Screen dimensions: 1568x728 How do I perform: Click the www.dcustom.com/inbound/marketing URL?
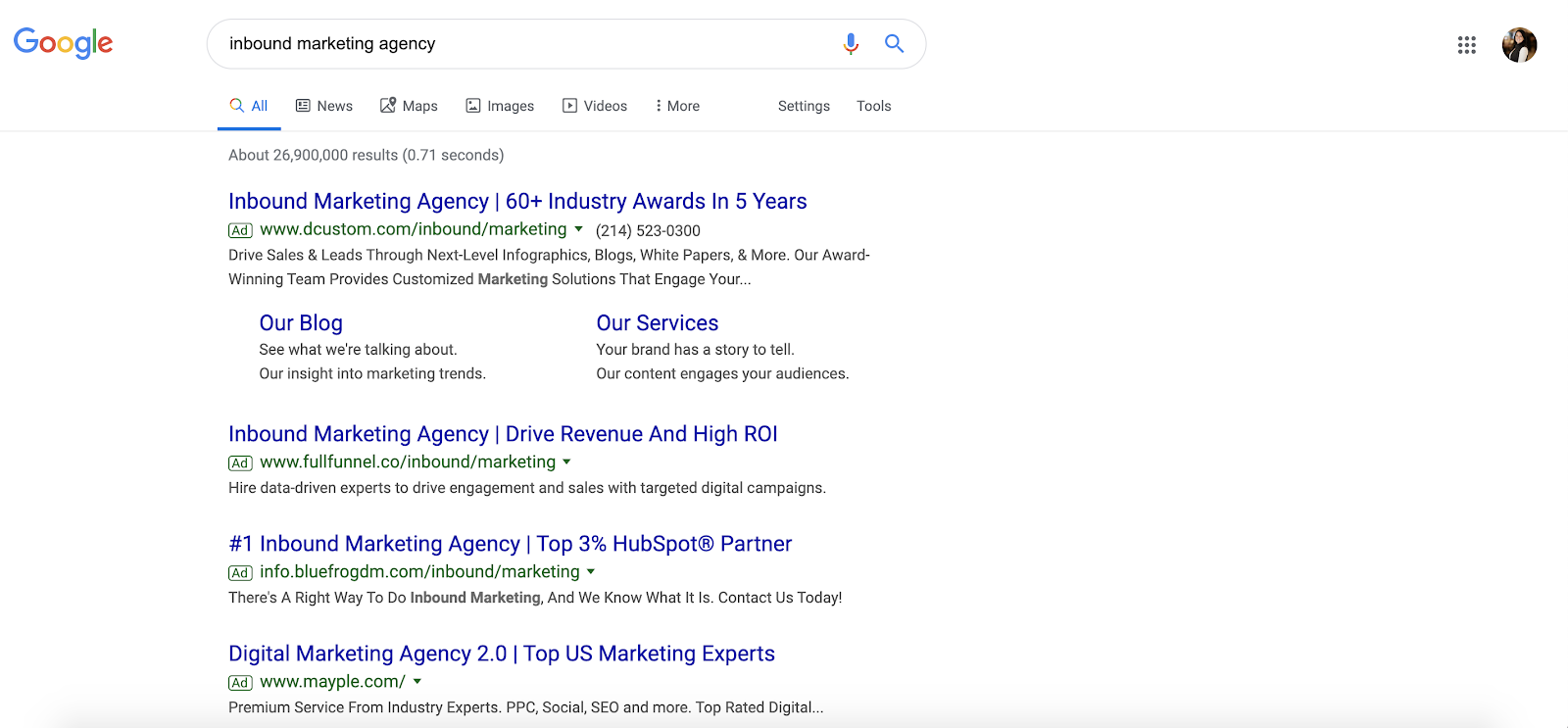pos(414,229)
